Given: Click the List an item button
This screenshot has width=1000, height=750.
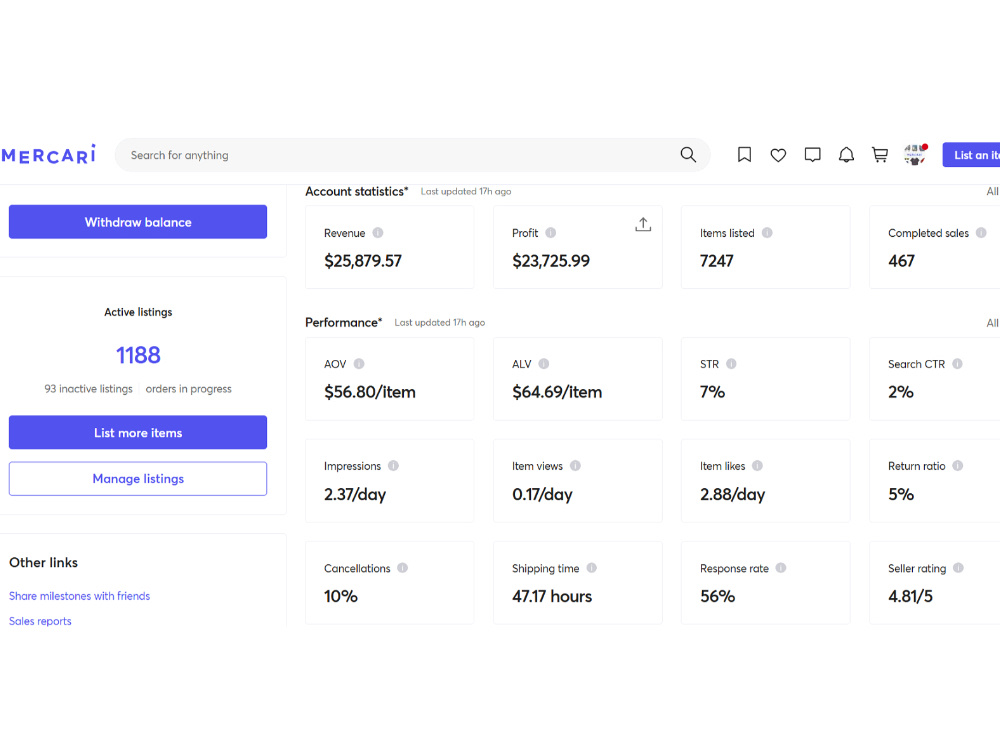Looking at the screenshot, I should [971, 155].
